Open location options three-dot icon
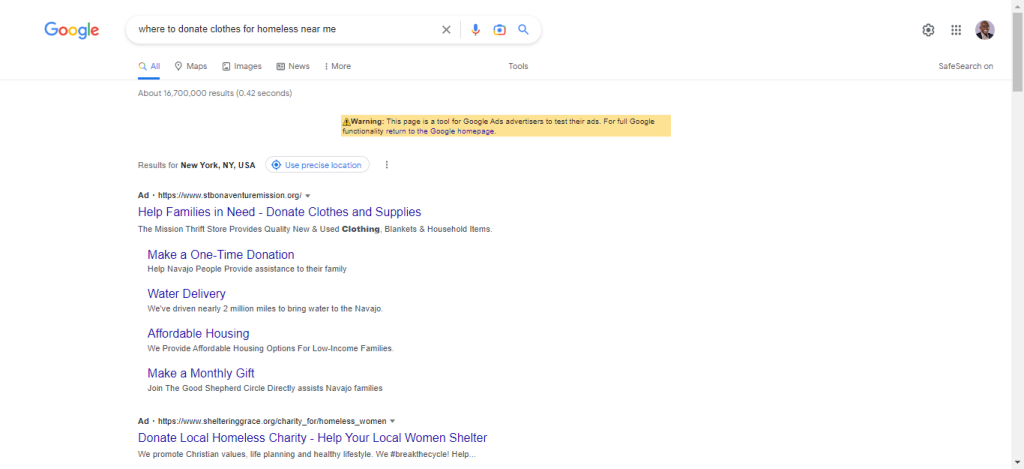This screenshot has height=469, width=1024. coord(387,165)
